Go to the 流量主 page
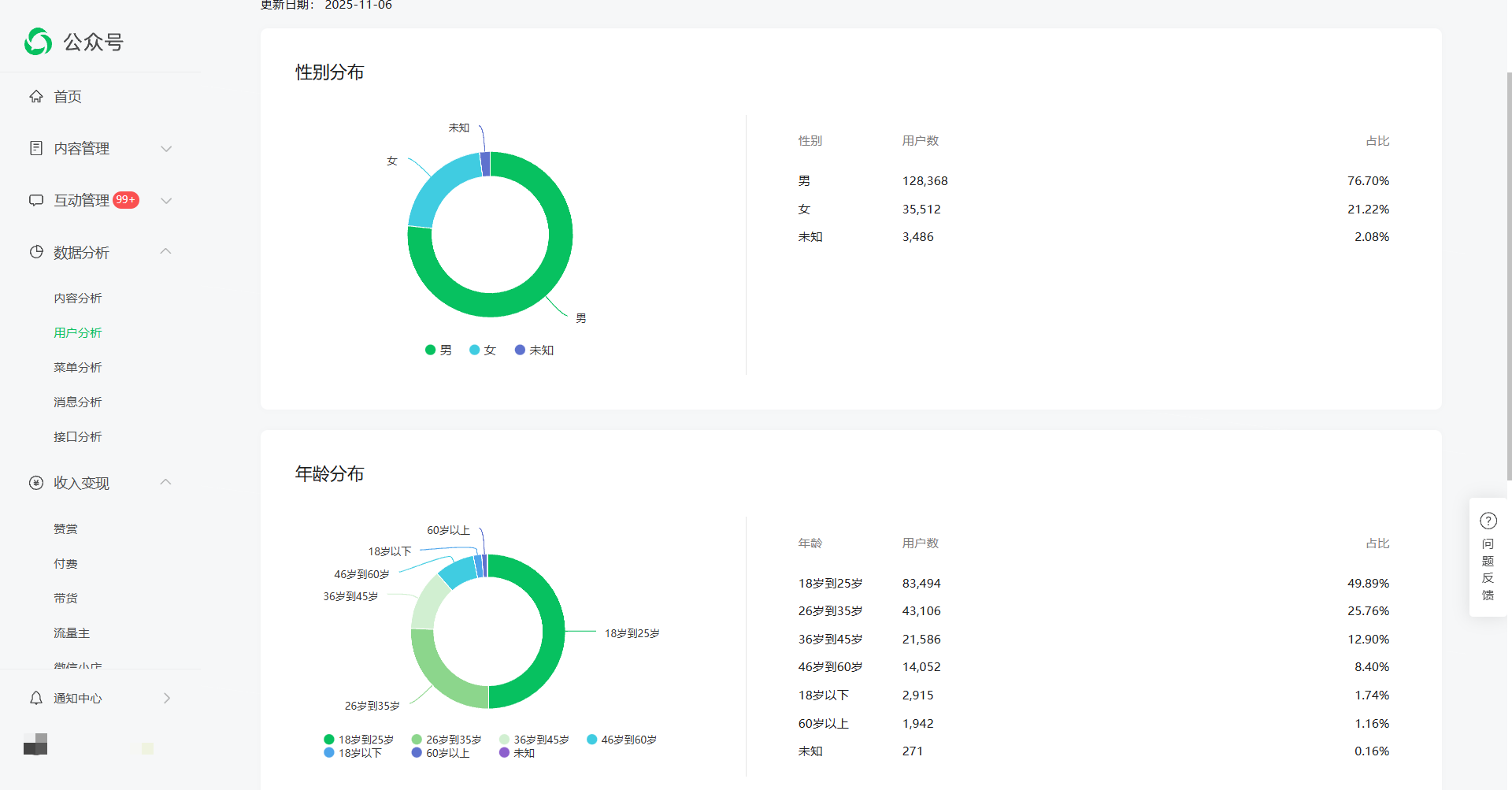 pyautogui.click(x=72, y=632)
